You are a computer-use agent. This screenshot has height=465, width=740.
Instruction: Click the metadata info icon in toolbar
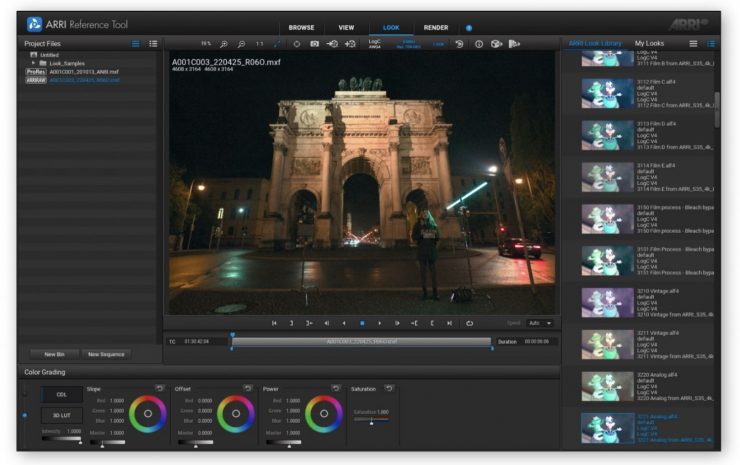point(478,44)
